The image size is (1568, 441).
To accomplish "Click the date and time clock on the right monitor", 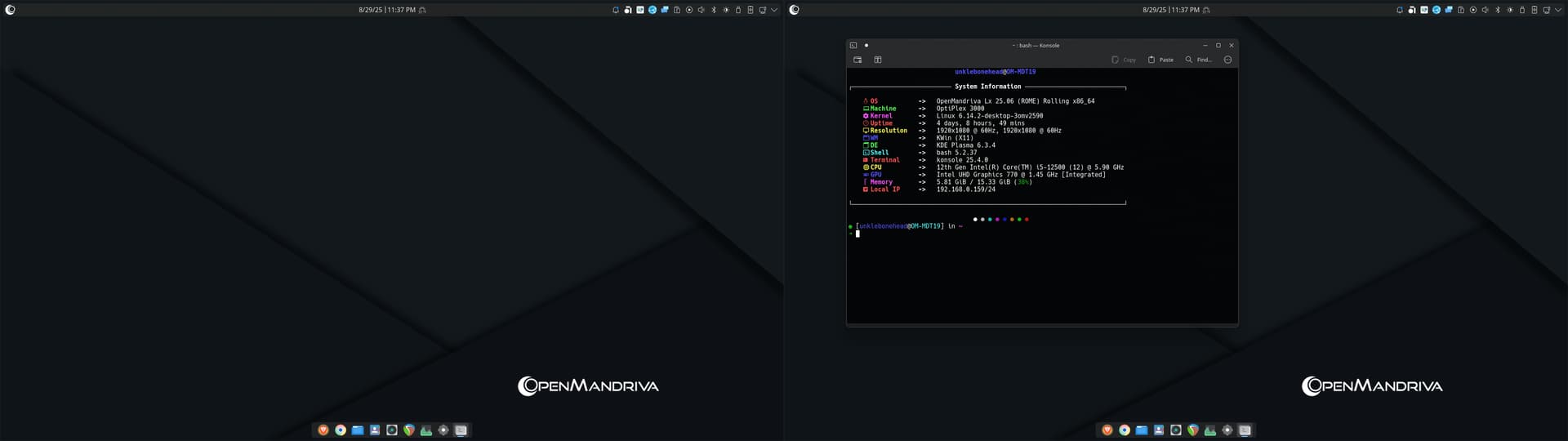I will point(1170,10).
